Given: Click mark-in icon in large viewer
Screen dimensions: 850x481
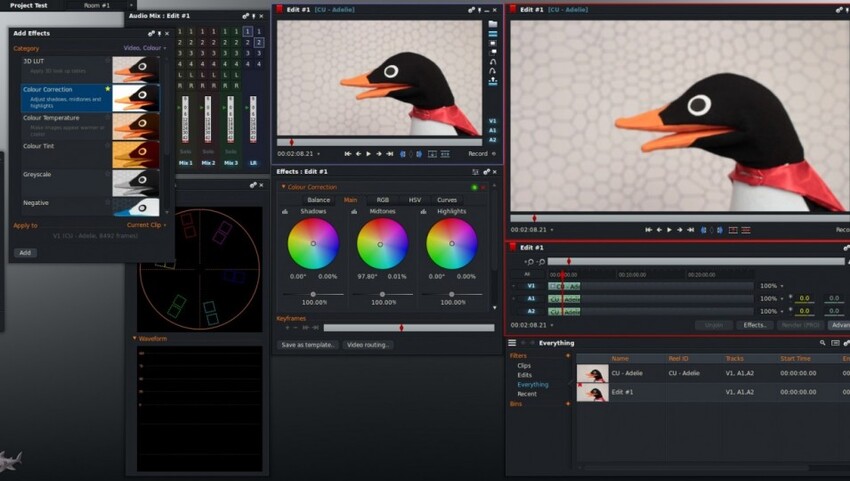Looking at the screenshot, I should (x=704, y=230).
